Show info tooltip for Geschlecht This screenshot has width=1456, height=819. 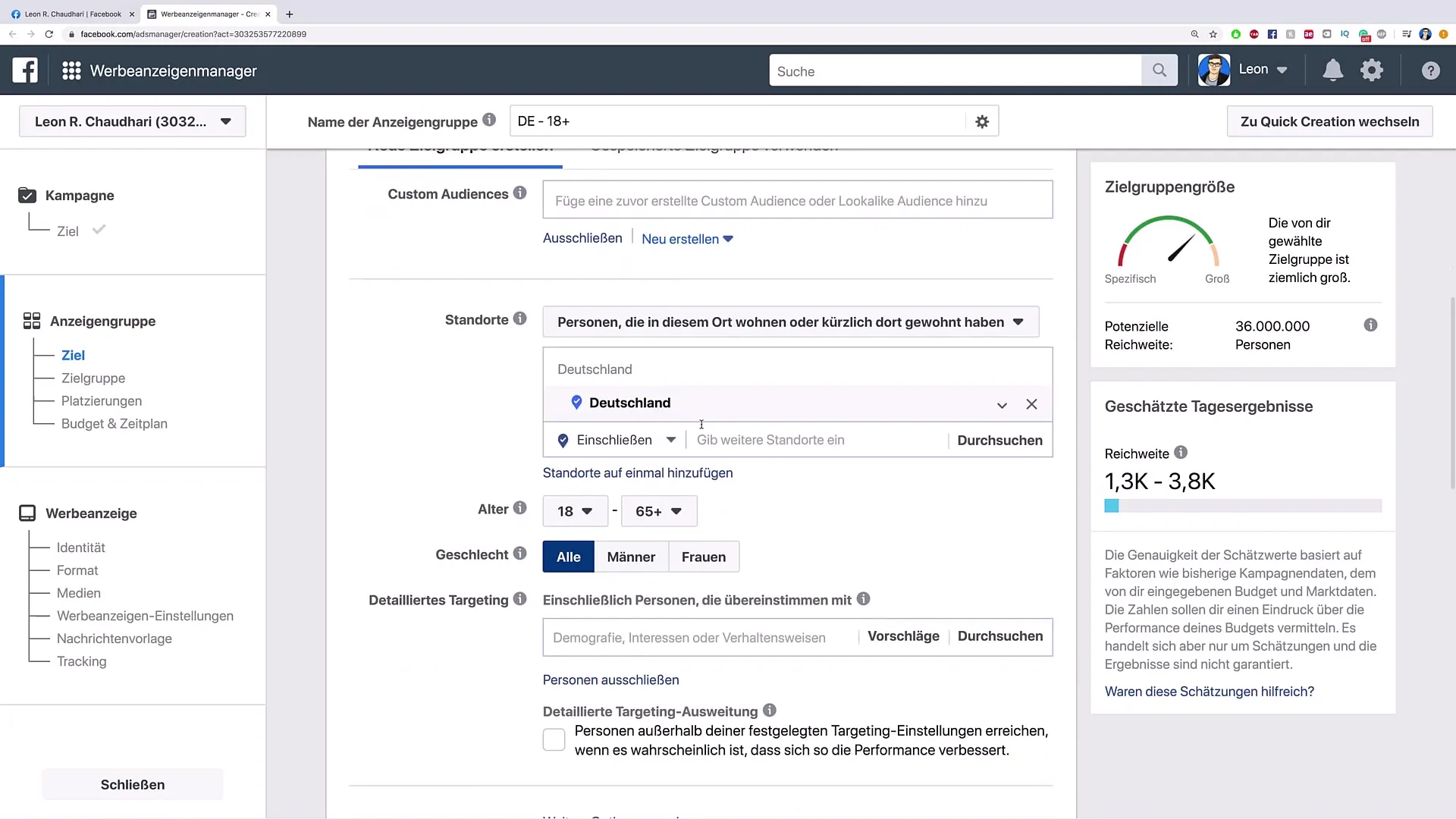[519, 554]
